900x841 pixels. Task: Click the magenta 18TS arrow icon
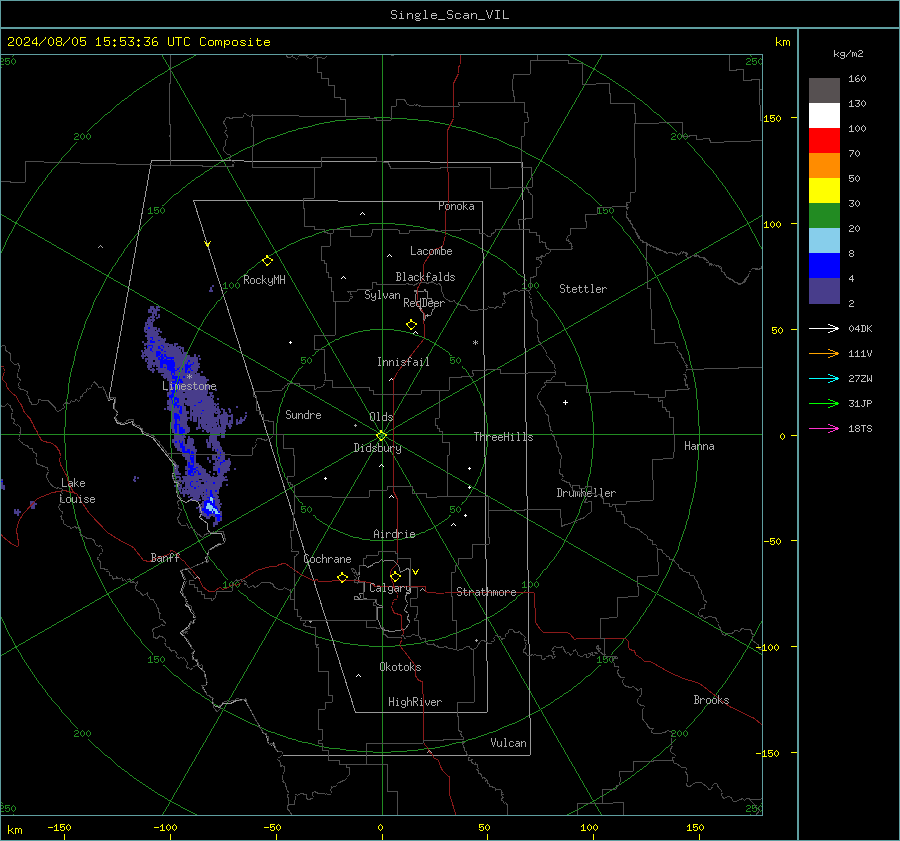(824, 428)
